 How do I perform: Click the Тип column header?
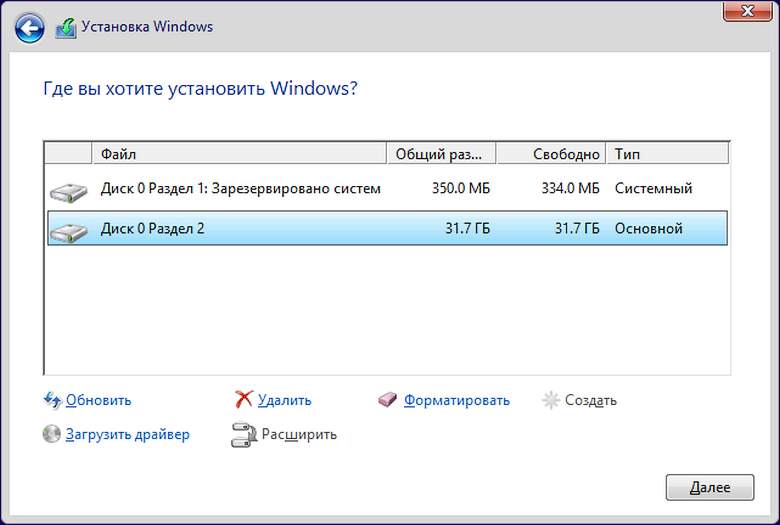tap(667, 153)
